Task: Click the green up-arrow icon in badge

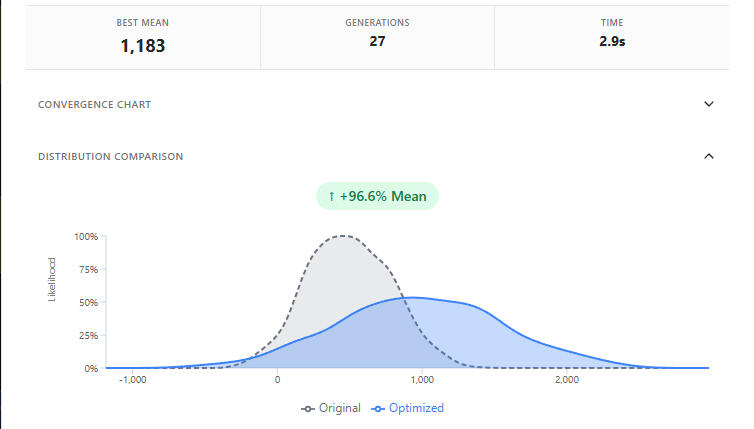Action: [x=332, y=196]
